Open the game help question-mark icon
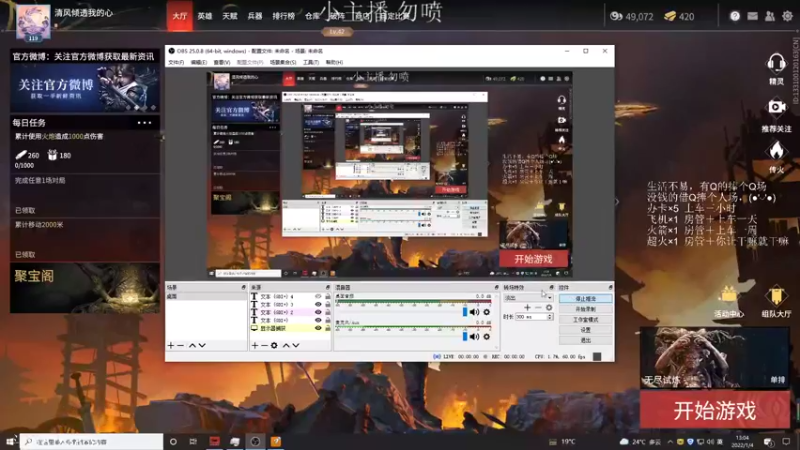The width and height of the screenshot is (800, 450). click(x=735, y=16)
